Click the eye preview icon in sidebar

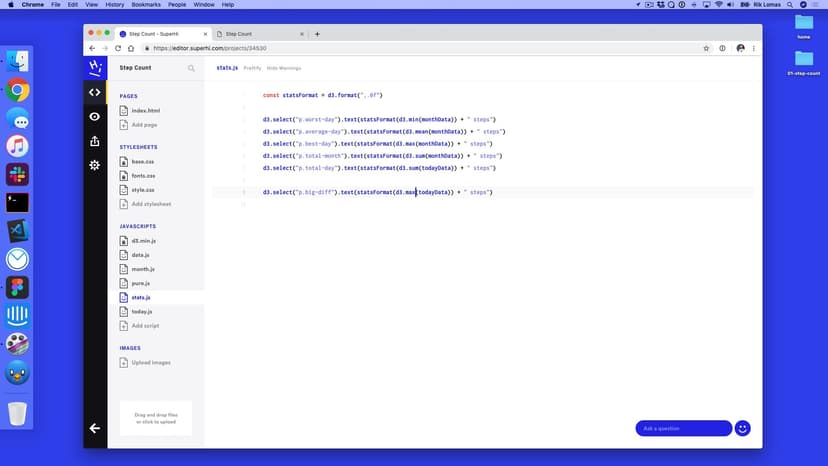(95, 116)
